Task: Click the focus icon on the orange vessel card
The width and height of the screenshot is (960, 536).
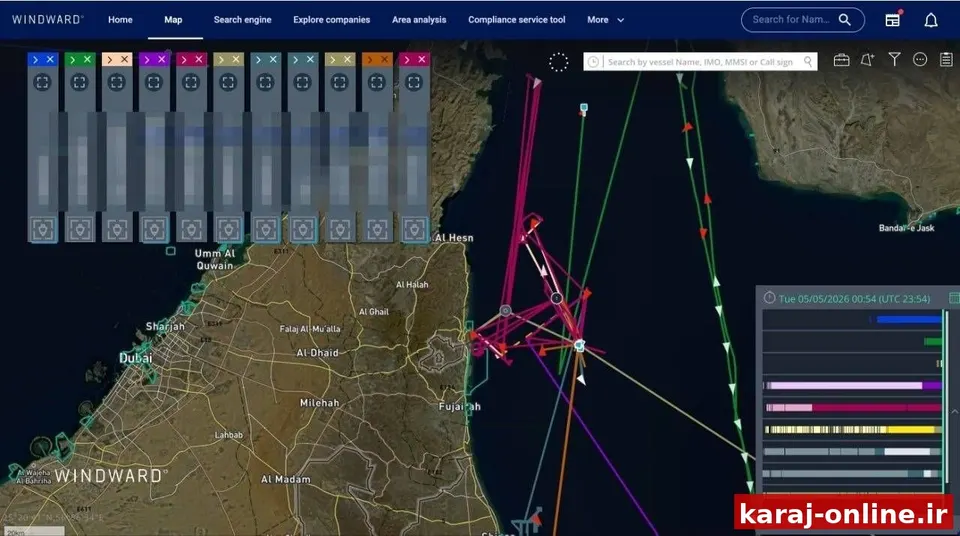Action: (x=377, y=82)
